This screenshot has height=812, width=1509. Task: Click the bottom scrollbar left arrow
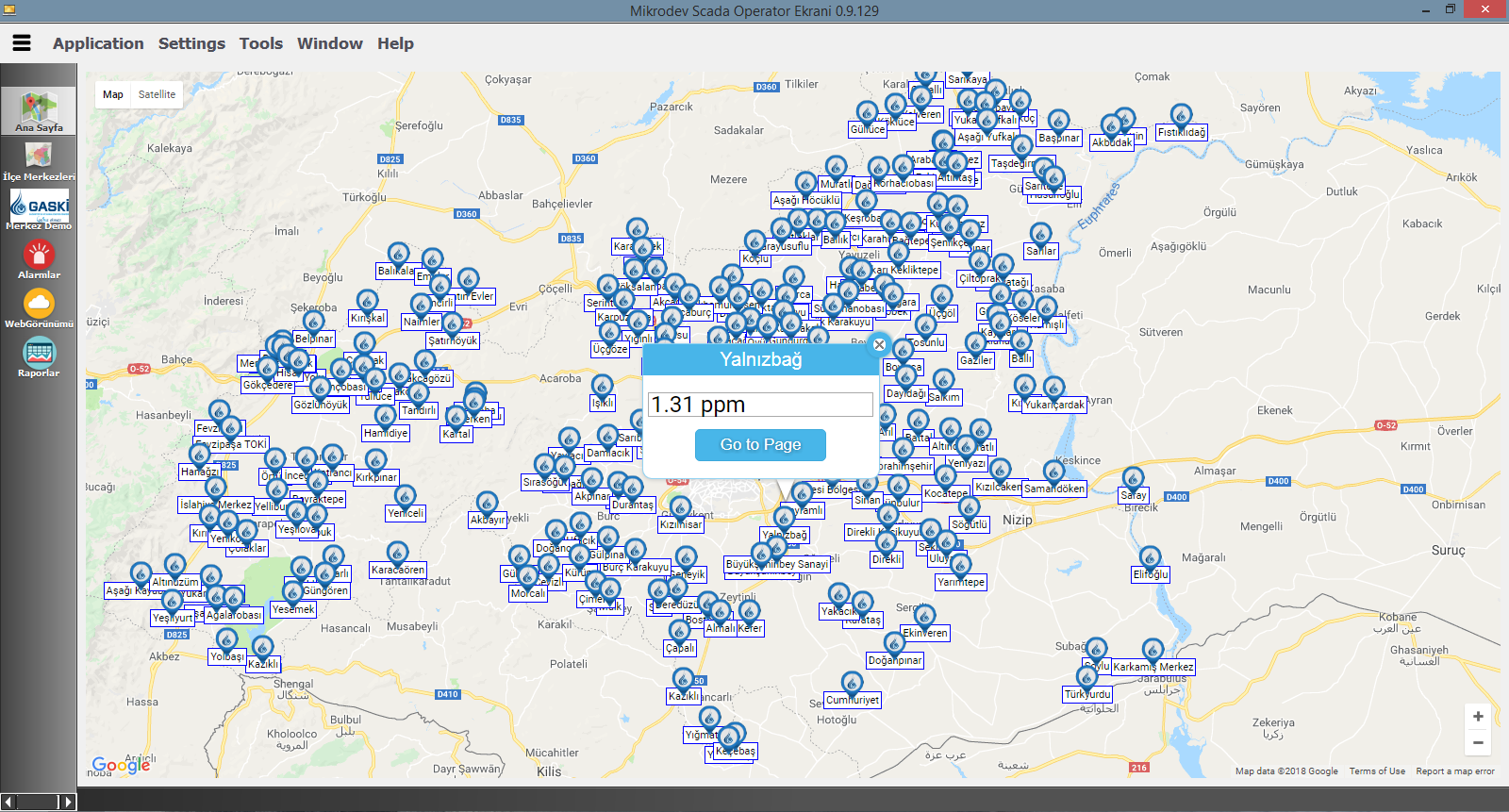[8, 802]
